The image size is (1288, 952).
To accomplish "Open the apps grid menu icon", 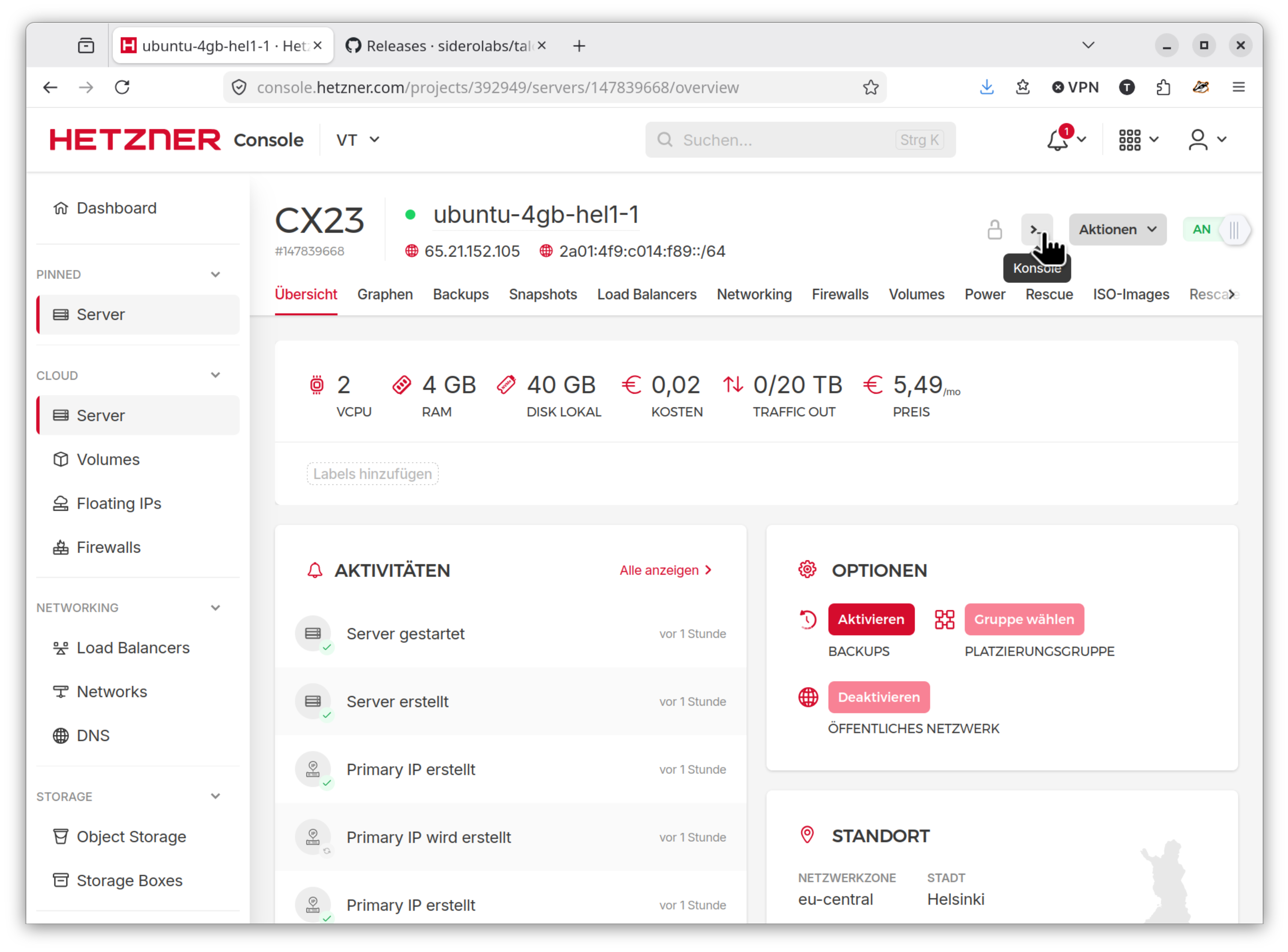I will point(1129,140).
